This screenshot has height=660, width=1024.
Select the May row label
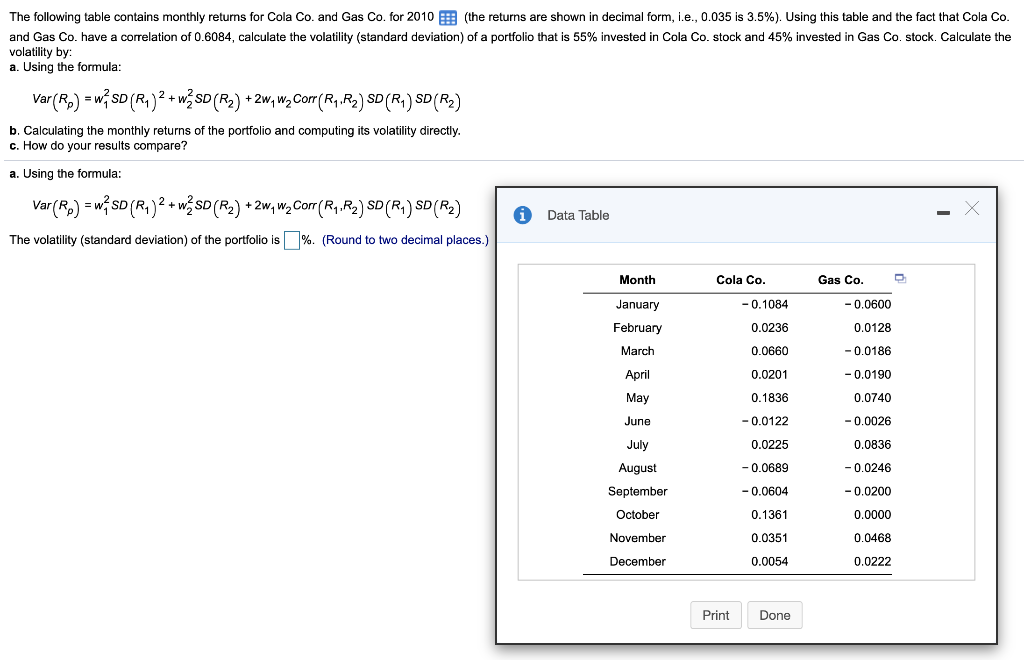(637, 398)
